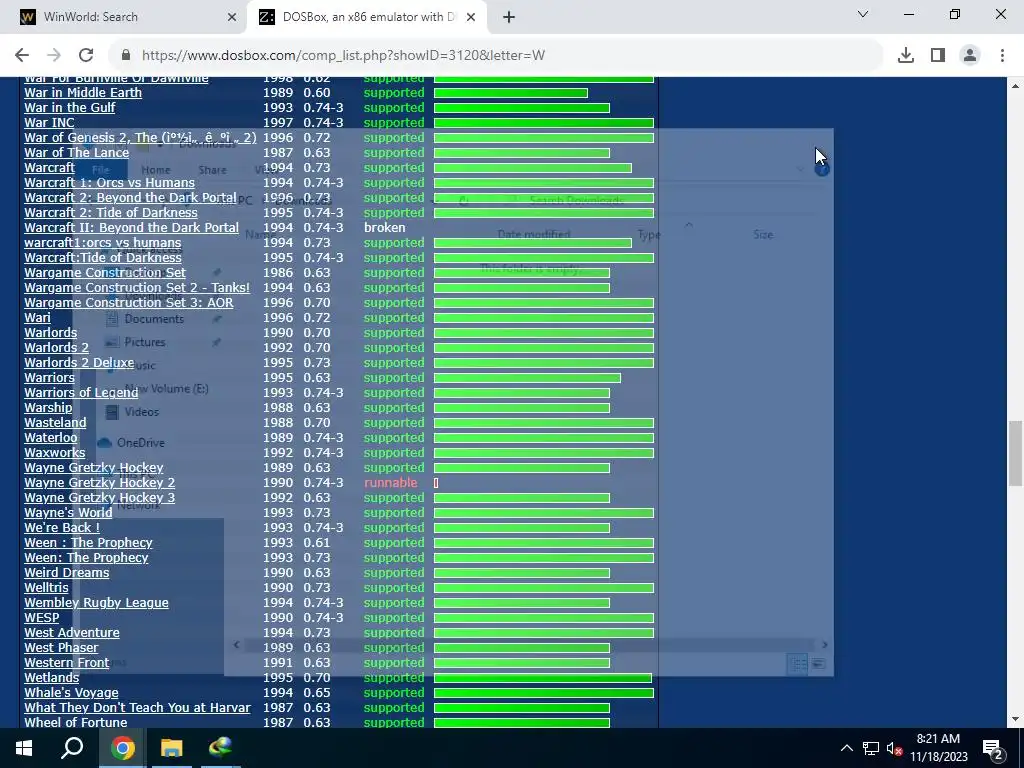Click the muted volume tray icon

point(895,748)
